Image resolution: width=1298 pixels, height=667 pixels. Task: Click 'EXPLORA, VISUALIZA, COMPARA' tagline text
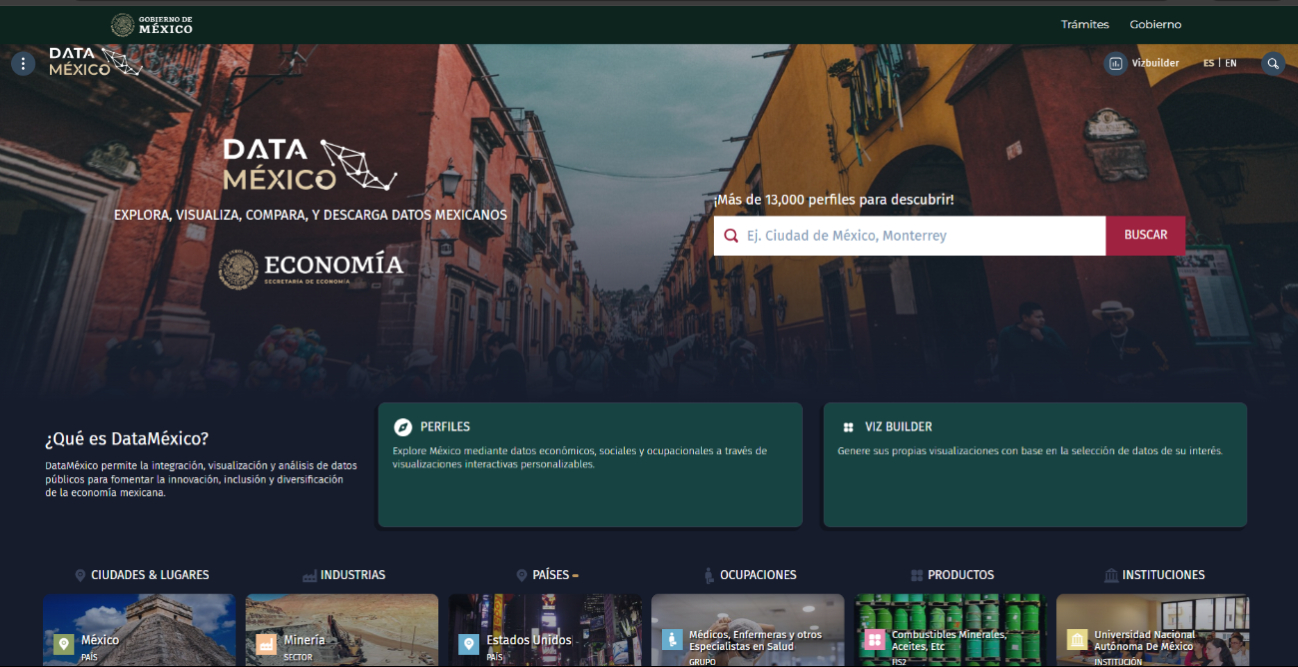[x=310, y=215]
